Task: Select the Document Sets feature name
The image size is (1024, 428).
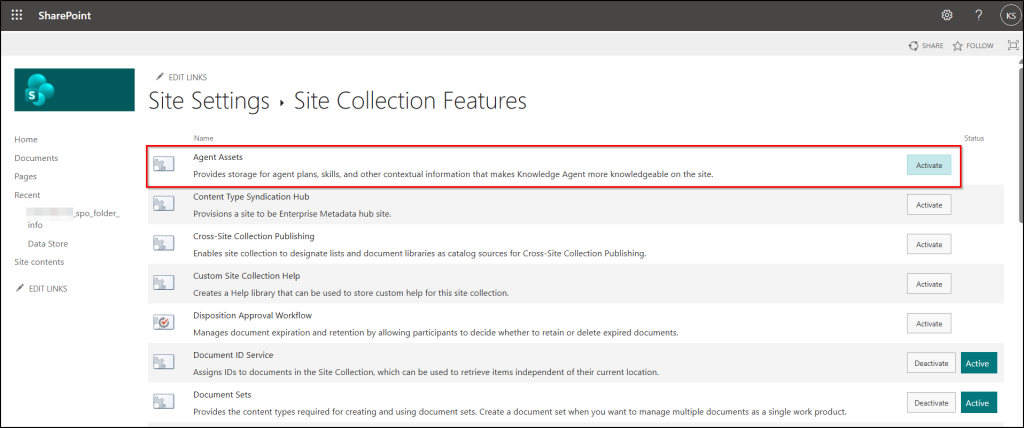Action: [222, 395]
